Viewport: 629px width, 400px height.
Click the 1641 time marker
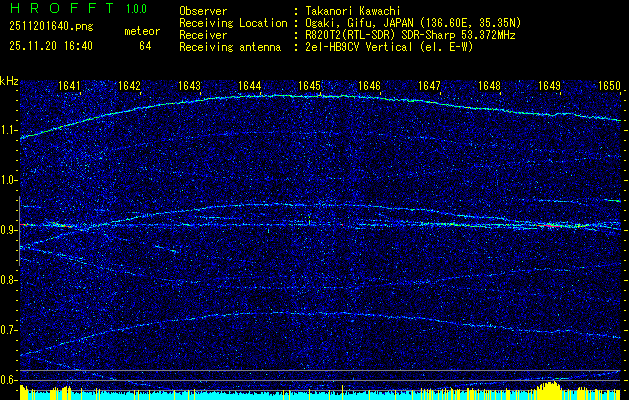coord(70,86)
